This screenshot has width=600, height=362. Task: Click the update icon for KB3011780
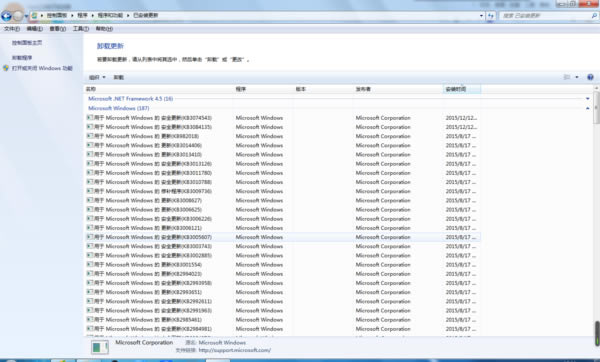[x=90, y=173]
